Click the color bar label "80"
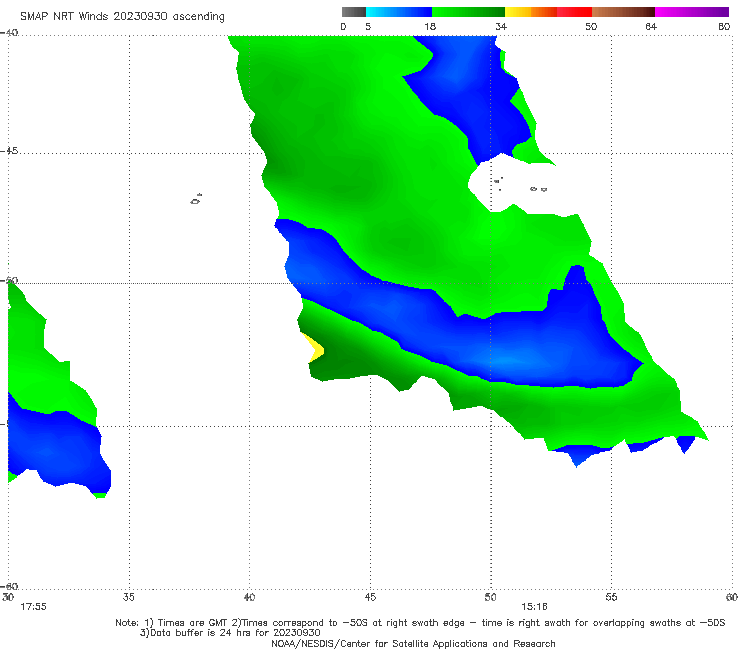Viewport: 740px width, 650px height. 724,26
